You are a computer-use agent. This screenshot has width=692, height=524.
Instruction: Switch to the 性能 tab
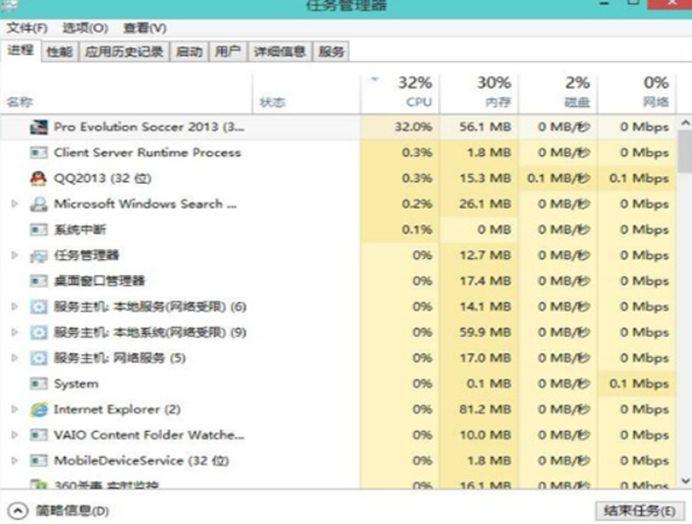[60, 52]
